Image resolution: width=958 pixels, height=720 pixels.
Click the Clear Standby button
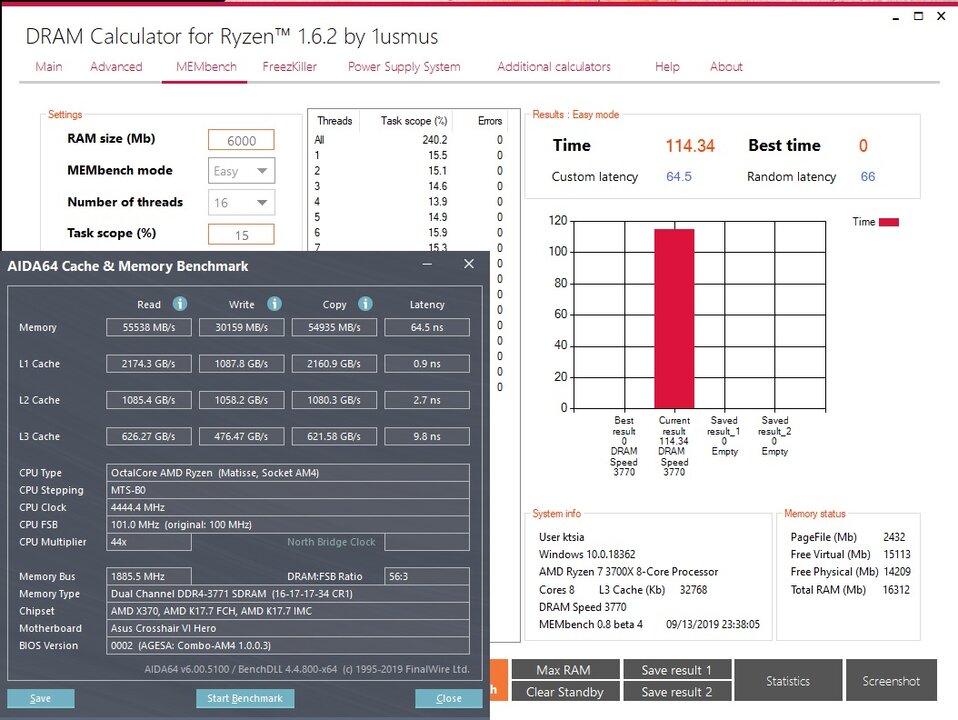(x=565, y=691)
